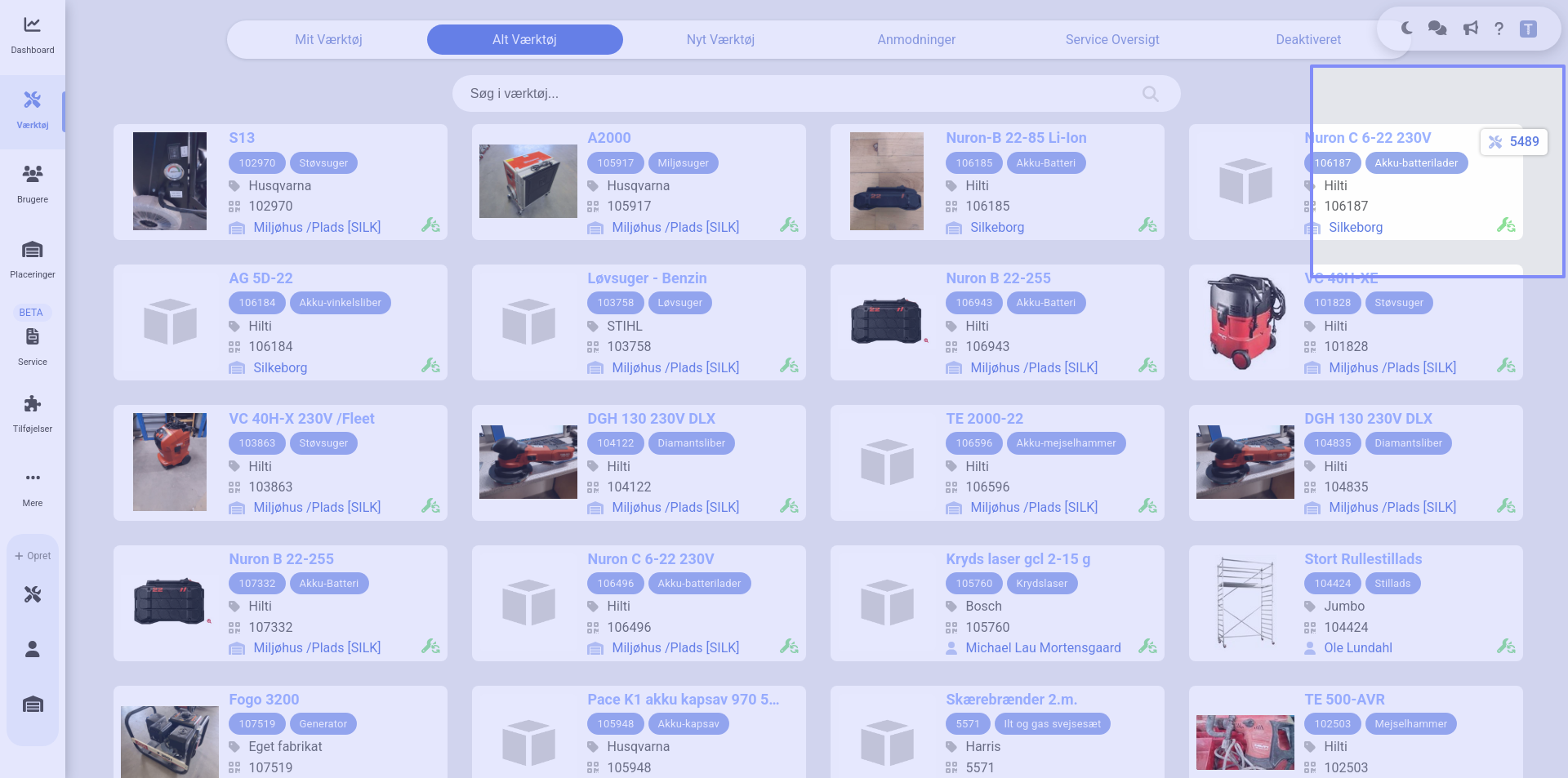Switch to the Mit Værktøj tab
The width and height of the screenshot is (1568, 778).
[328, 39]
